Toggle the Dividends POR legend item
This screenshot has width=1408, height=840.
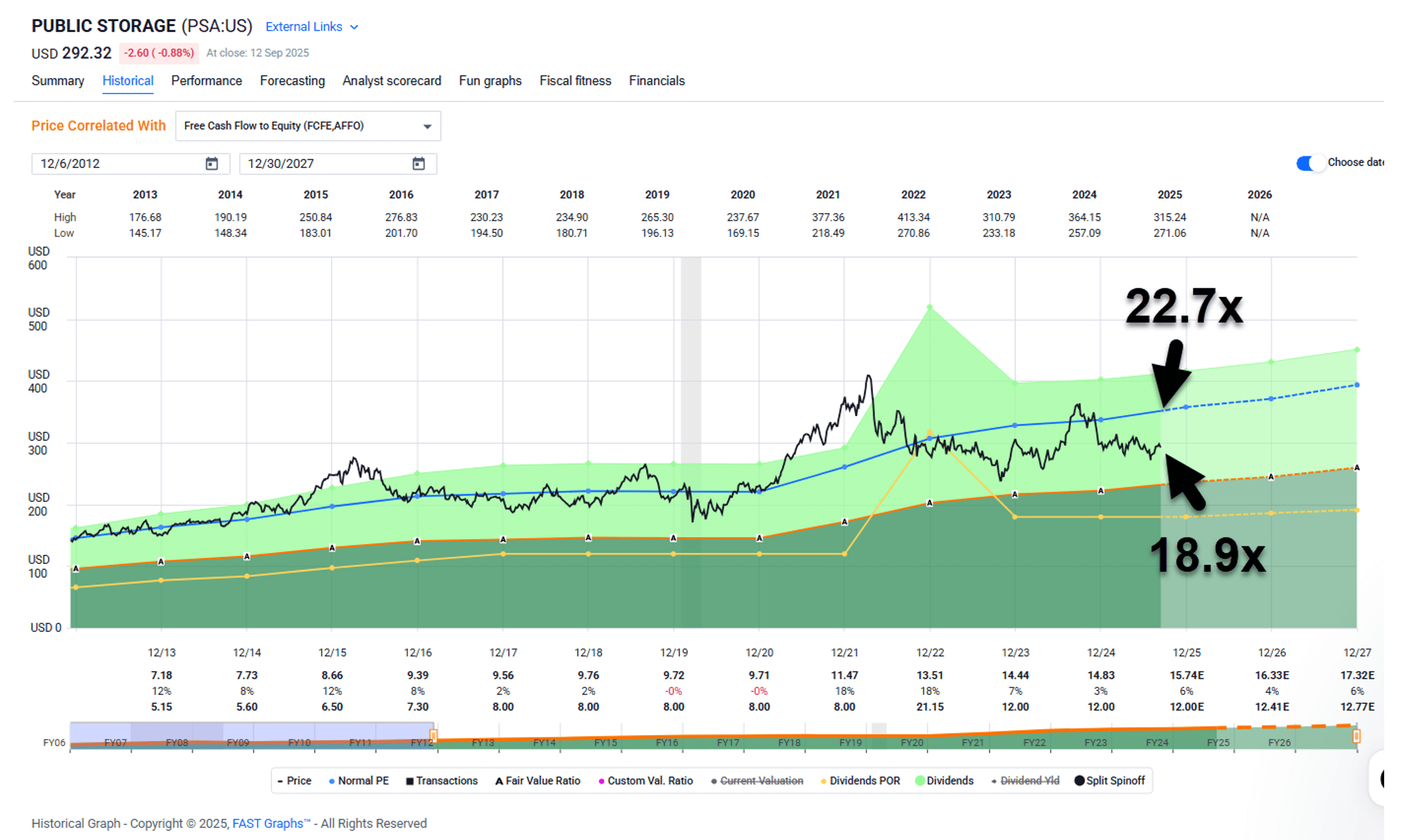(860, 781)
